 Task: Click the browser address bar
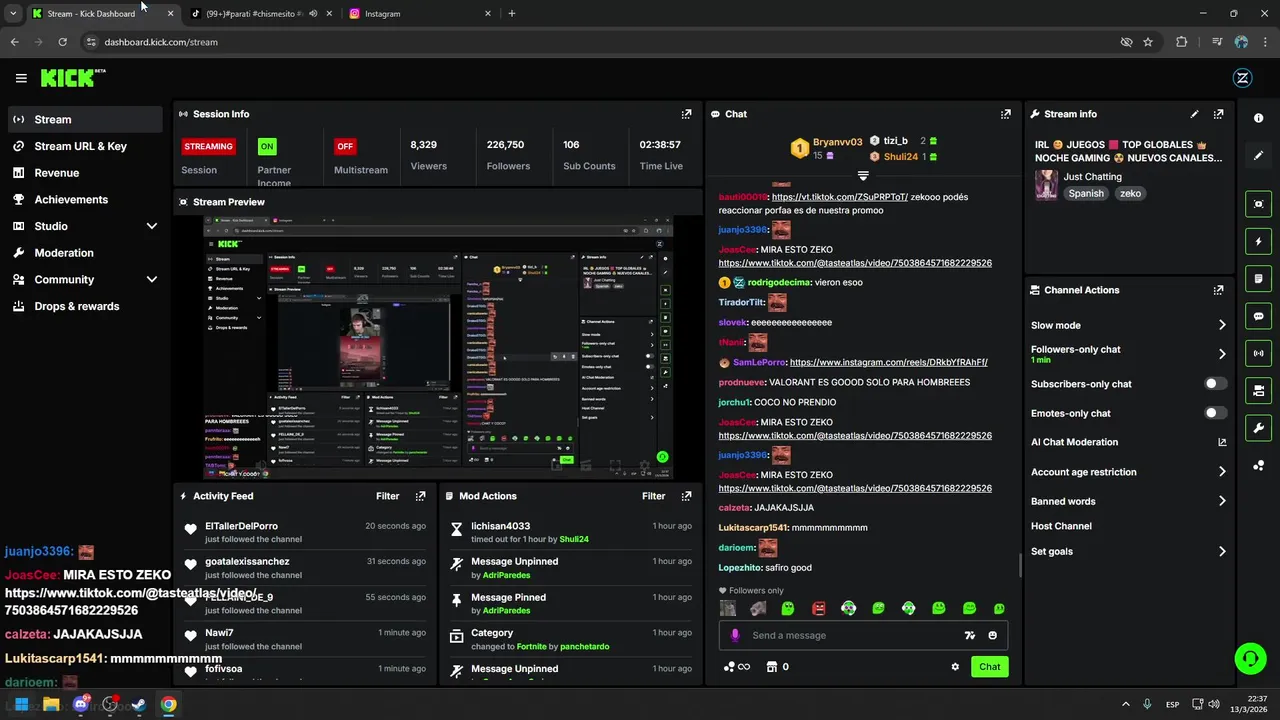(600, 42)
